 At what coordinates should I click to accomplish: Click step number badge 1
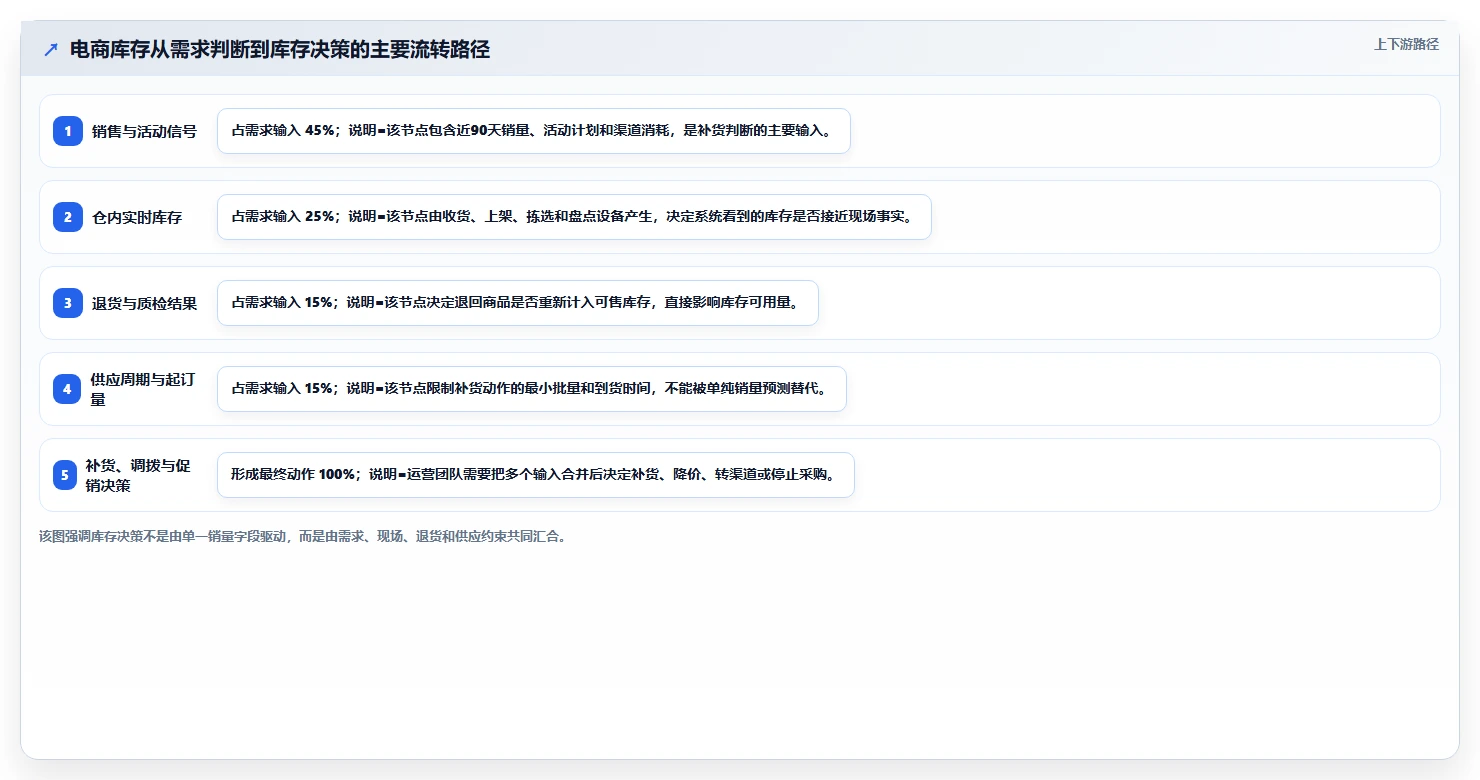click(68, 131)
